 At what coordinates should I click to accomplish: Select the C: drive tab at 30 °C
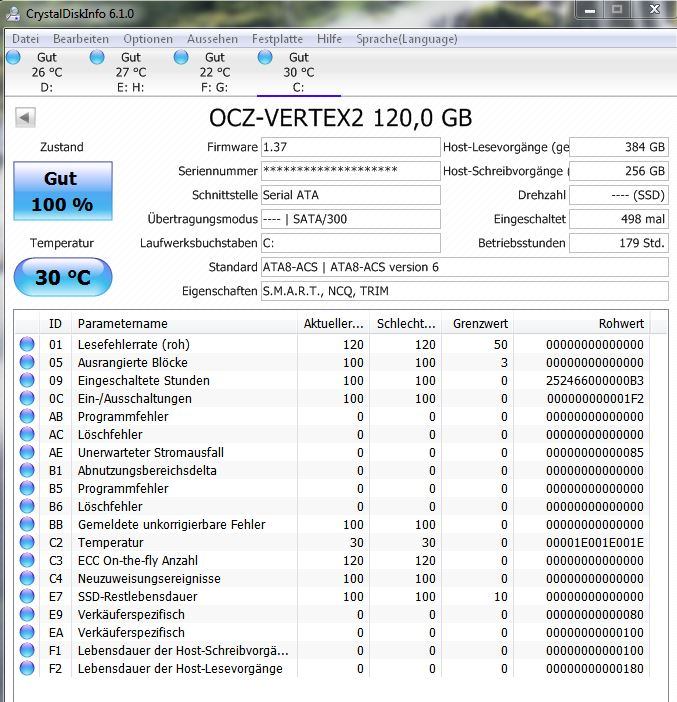pos(299,72)
